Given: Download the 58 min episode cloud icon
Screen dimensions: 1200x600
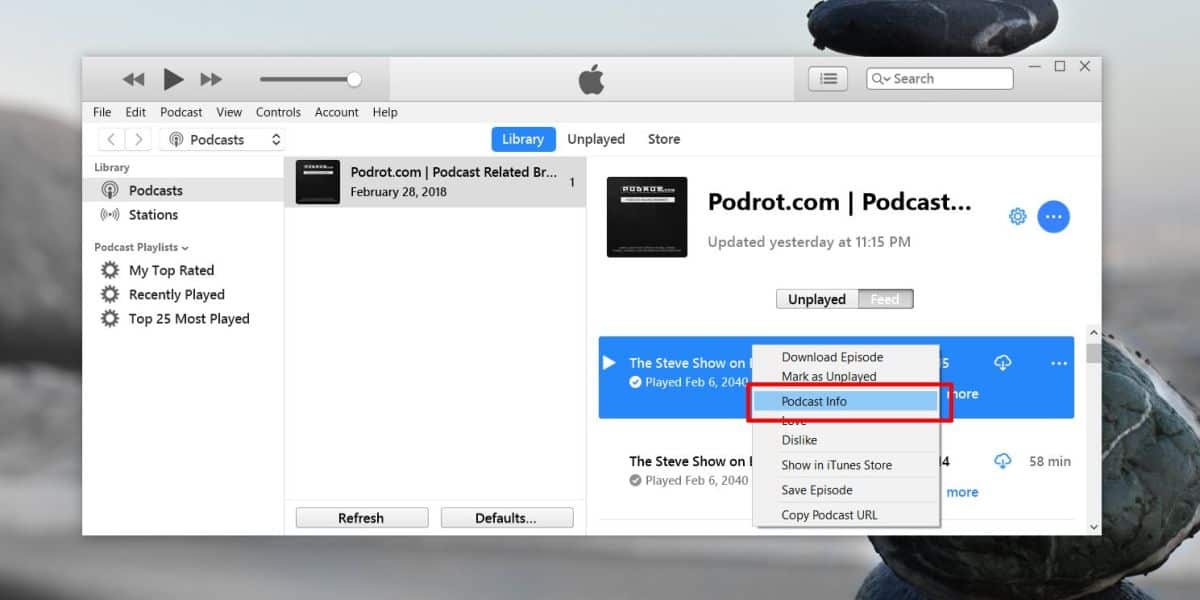Looking at the screenshot, I should [x=1002, y=461].
